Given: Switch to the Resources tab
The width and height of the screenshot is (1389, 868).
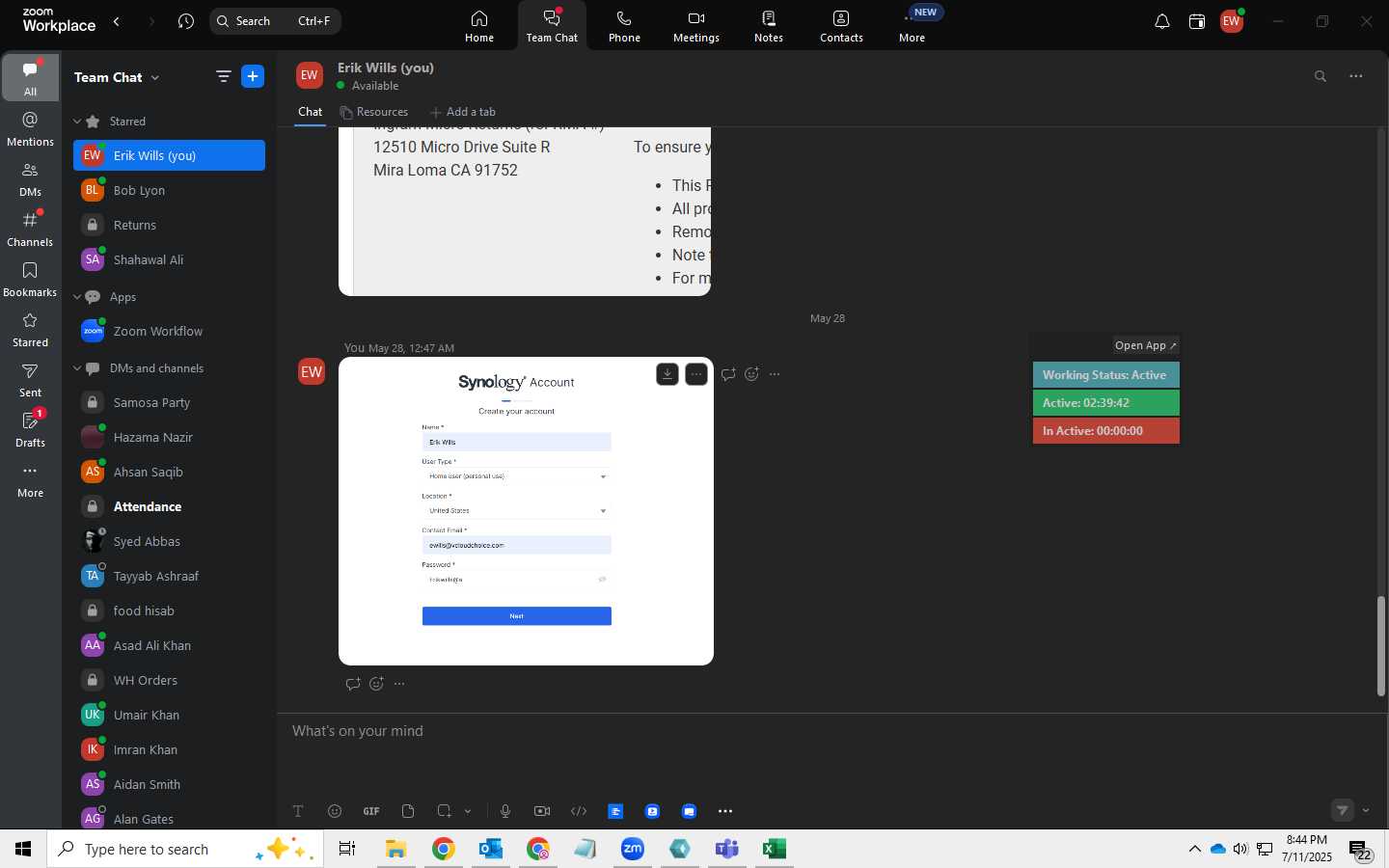Looking at the screenshot, I should click(x=374, y=112).
